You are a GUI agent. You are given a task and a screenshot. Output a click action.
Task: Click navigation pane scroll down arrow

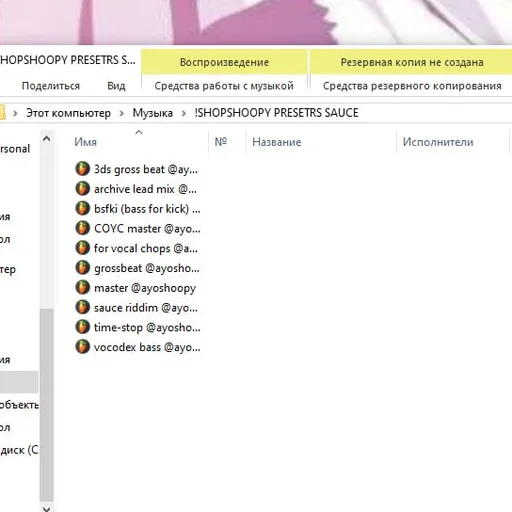click(x=47, y=508)
